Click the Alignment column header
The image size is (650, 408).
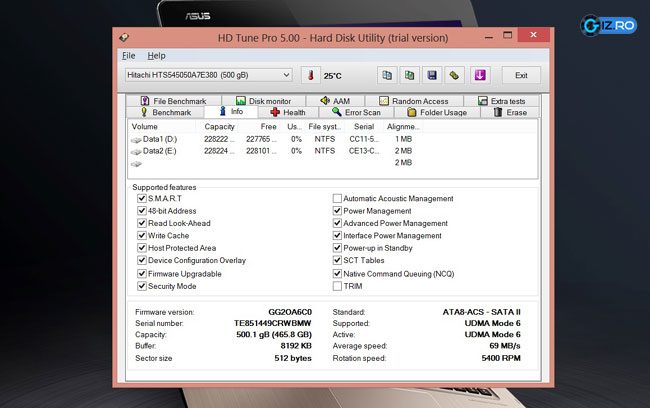403,126
